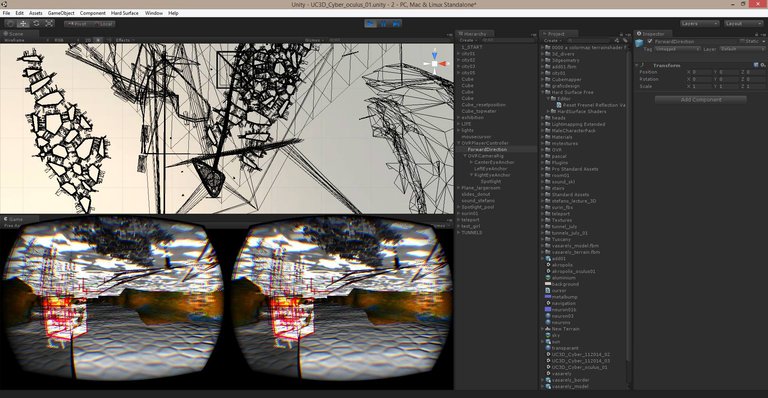768x398 pixels.
Task: Select ForwardDirection in the Hierarchy
Action: 495,149
